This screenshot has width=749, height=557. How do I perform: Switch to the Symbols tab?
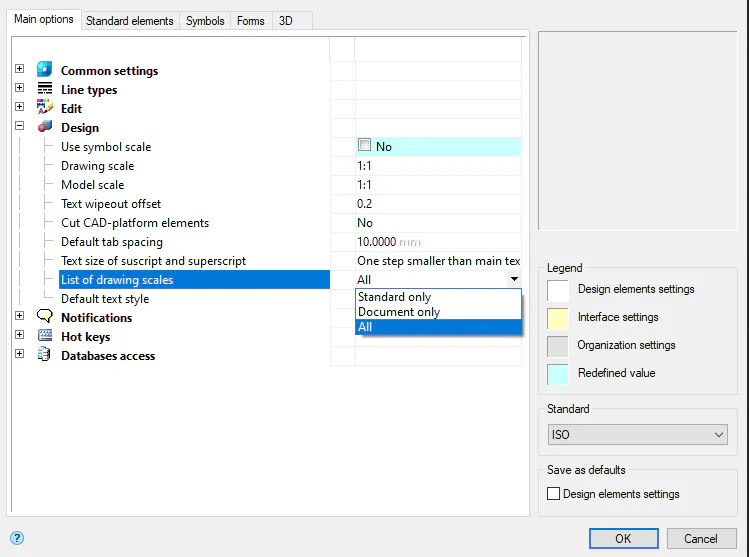coord(205,21)
